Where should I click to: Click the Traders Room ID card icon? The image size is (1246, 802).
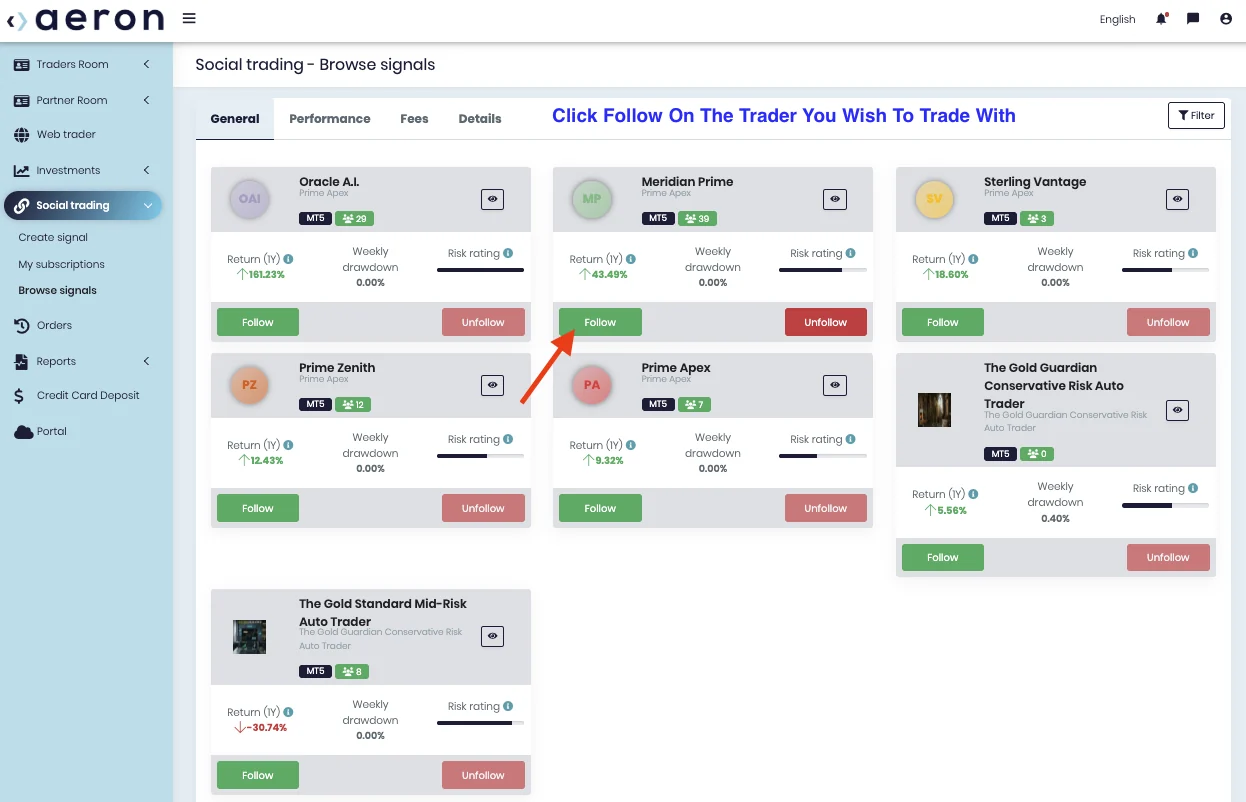click(21, 64)
